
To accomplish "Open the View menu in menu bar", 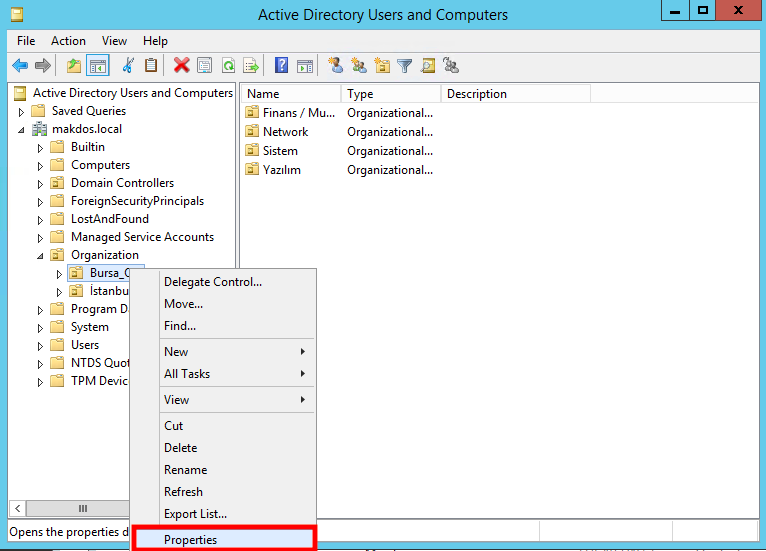I will [x=114, y=41].
